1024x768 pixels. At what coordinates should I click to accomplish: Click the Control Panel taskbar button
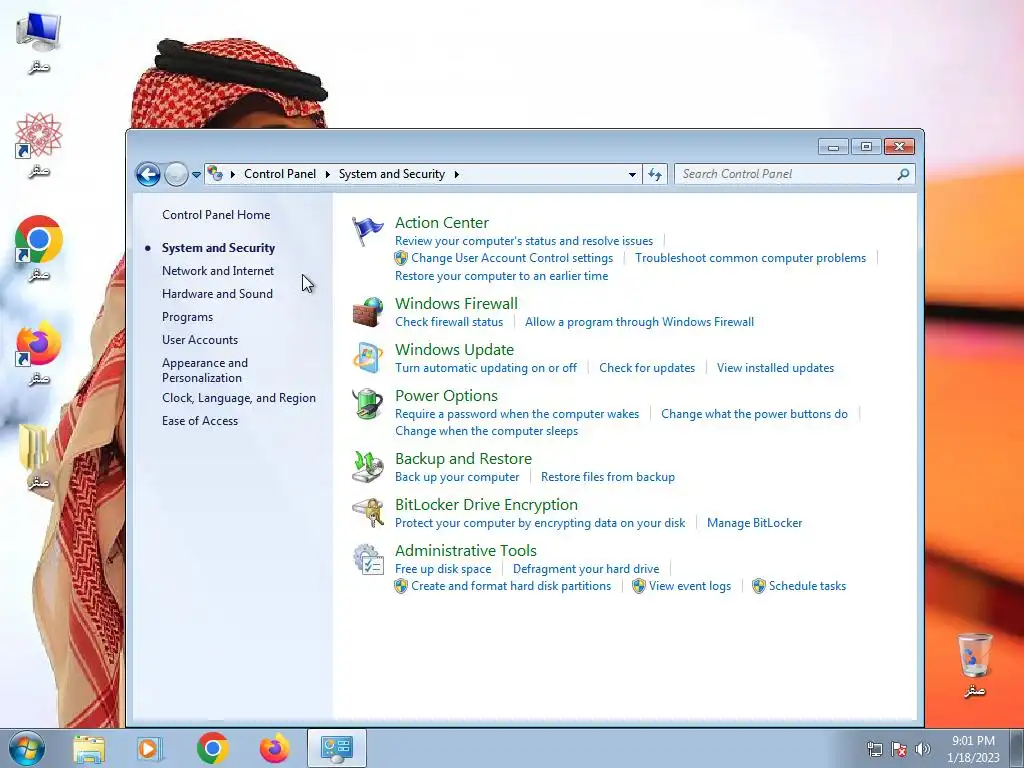click(337, 748)
